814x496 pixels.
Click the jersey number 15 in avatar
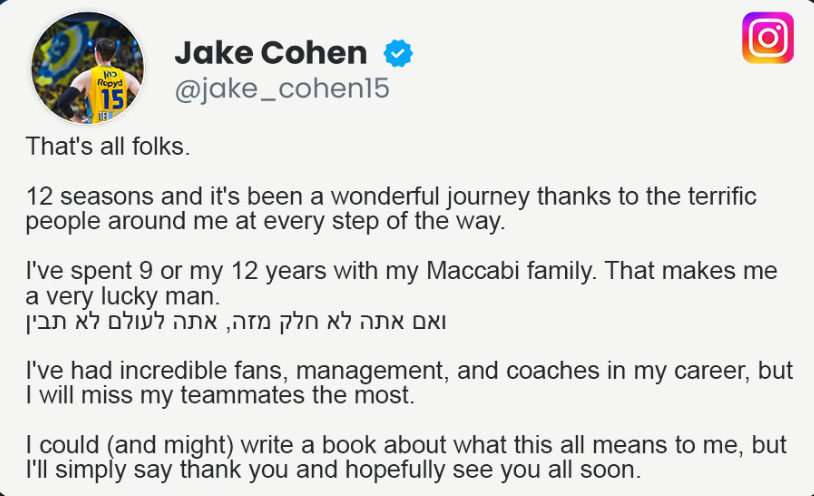[x=112, y=100]
